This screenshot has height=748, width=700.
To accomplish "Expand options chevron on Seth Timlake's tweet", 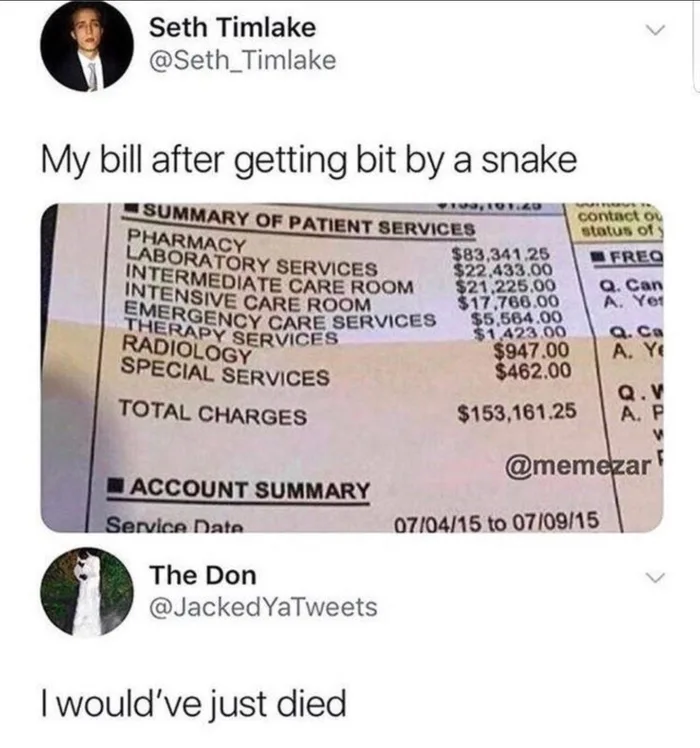I will pyautogui.click(x=654, y=30).
